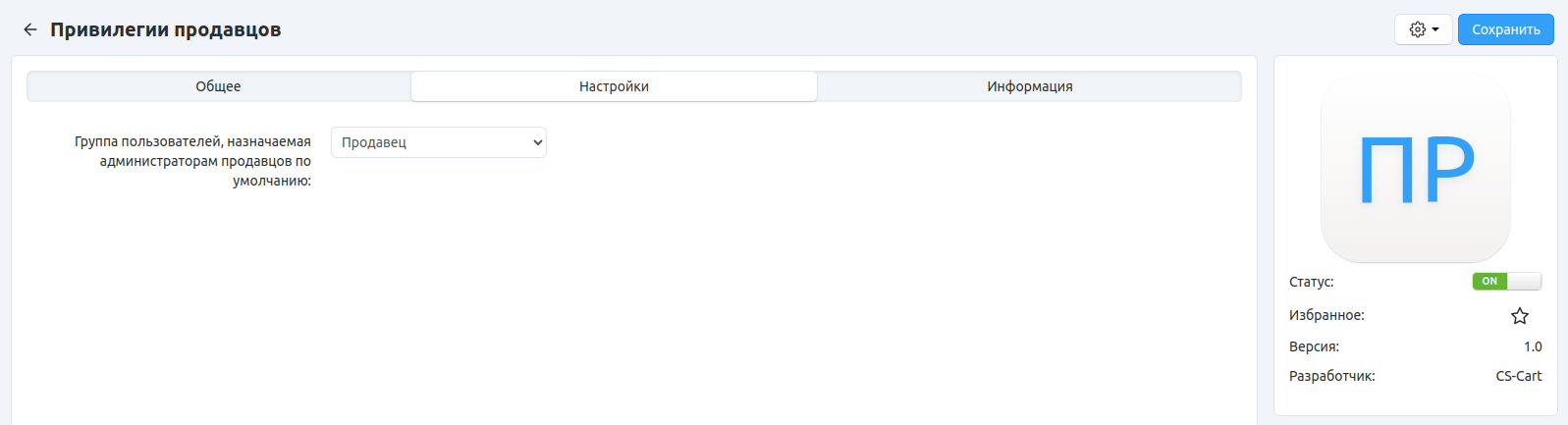Click the Версия label

point(1314,346)
